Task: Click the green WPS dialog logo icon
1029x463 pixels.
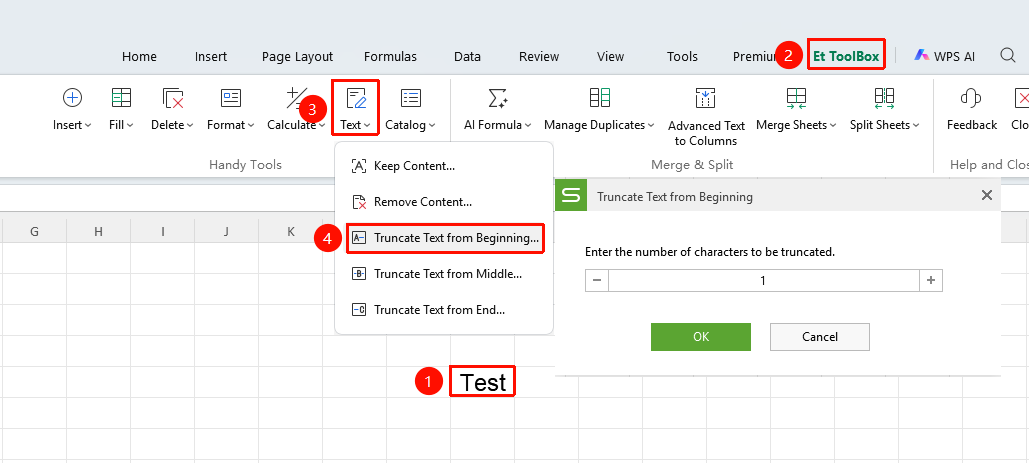Action: tap(572, 195)
